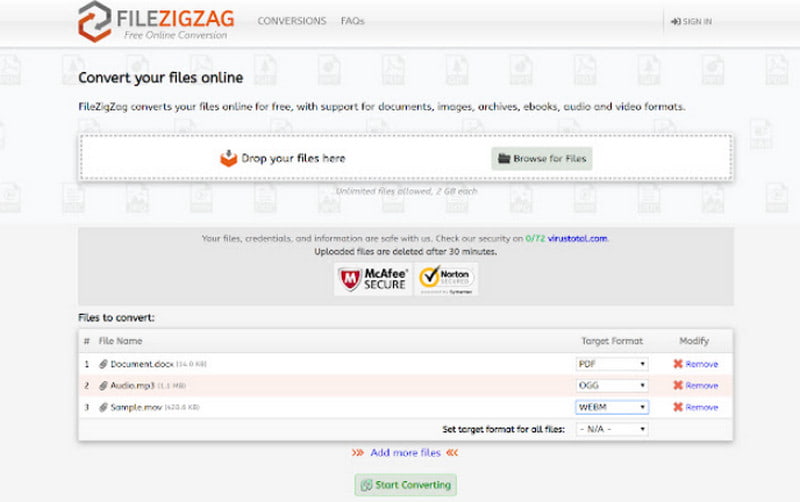This screenshot has height=502, width=800.
Task: Click the McAfee Secure badge
Action: tap(372, 279)
